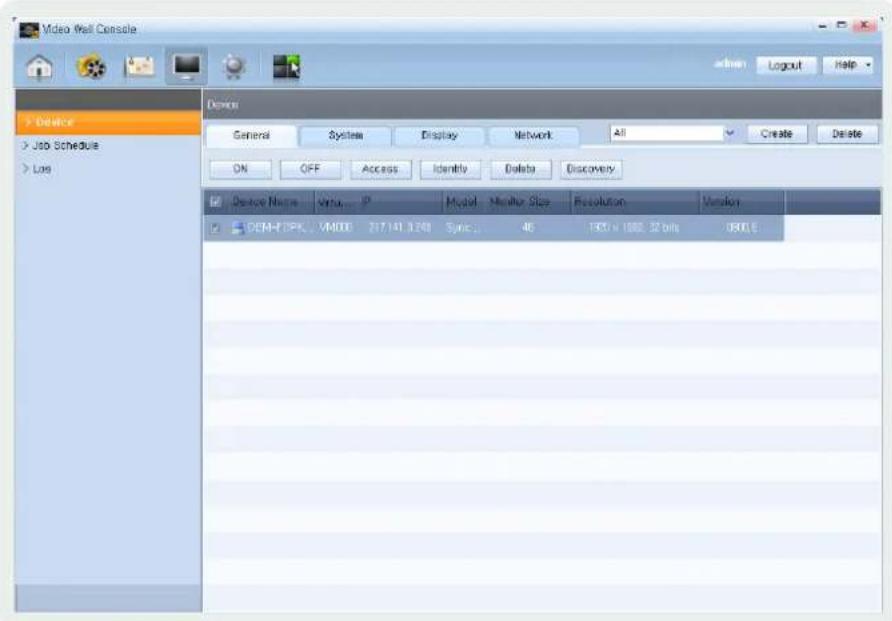Sort by Version column header
This screenshot has height=621, width=892.
[721, 202]
